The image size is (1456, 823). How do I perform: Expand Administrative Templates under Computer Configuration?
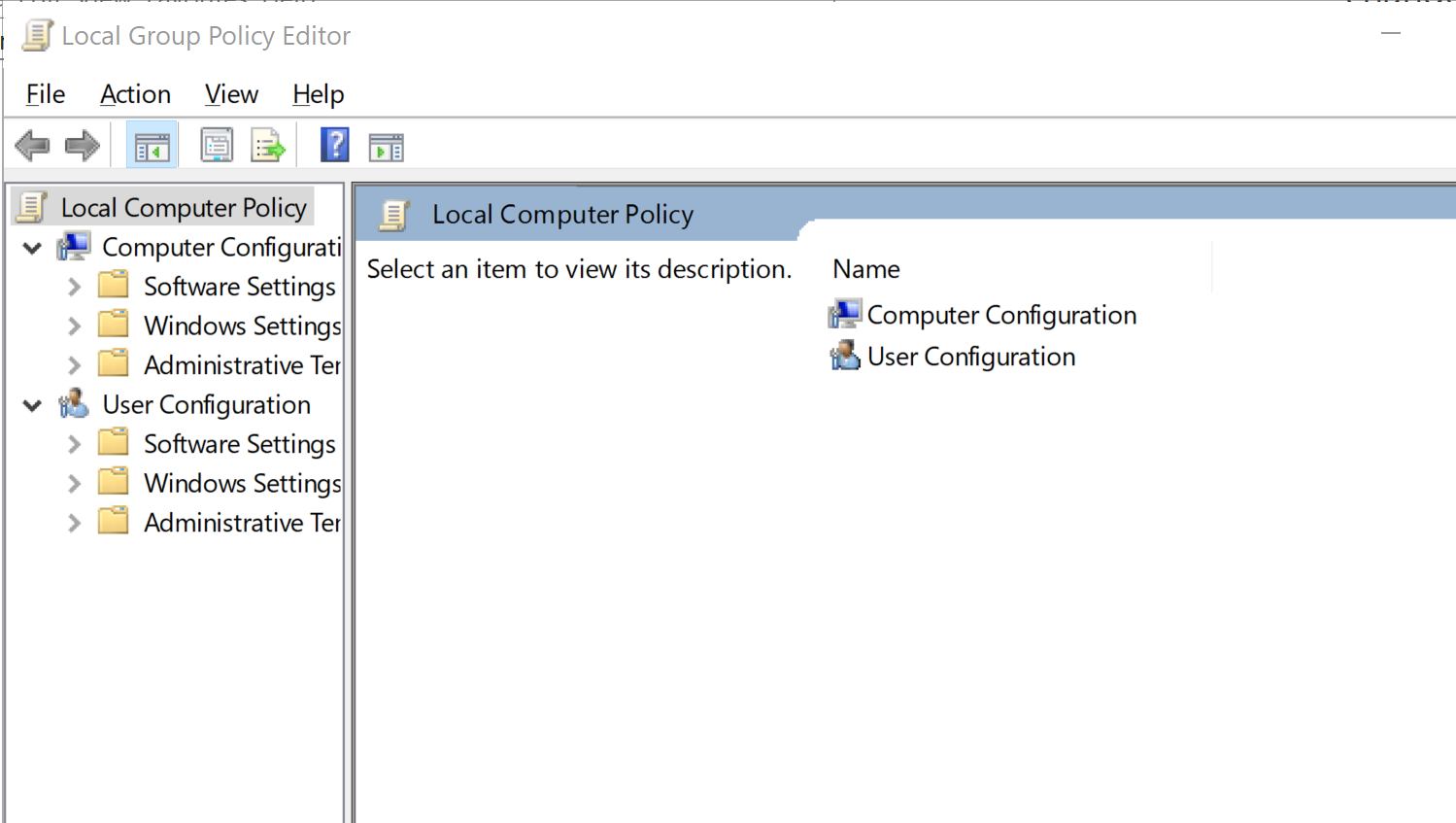click(74, 365)
